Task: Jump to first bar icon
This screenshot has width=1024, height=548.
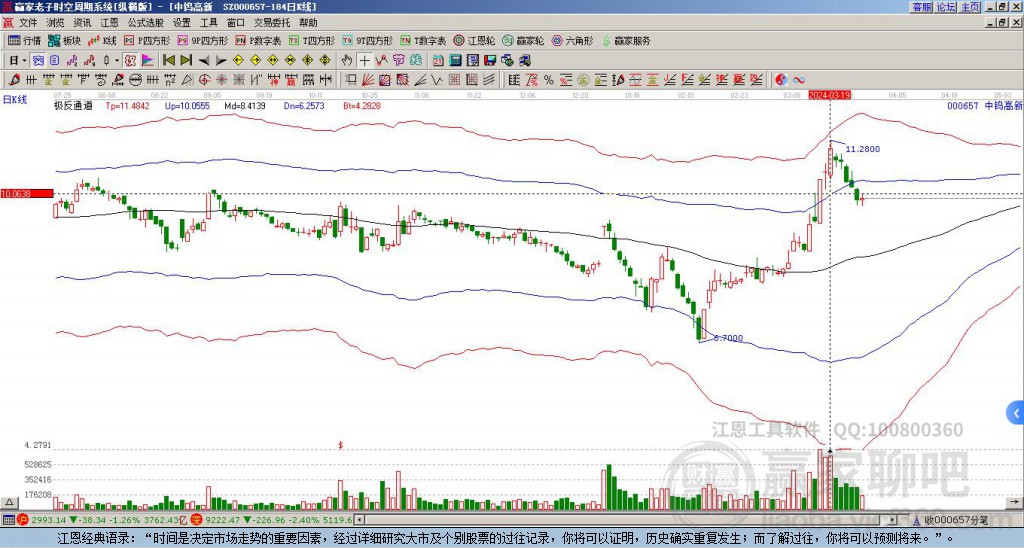Action: coord(168,61)
